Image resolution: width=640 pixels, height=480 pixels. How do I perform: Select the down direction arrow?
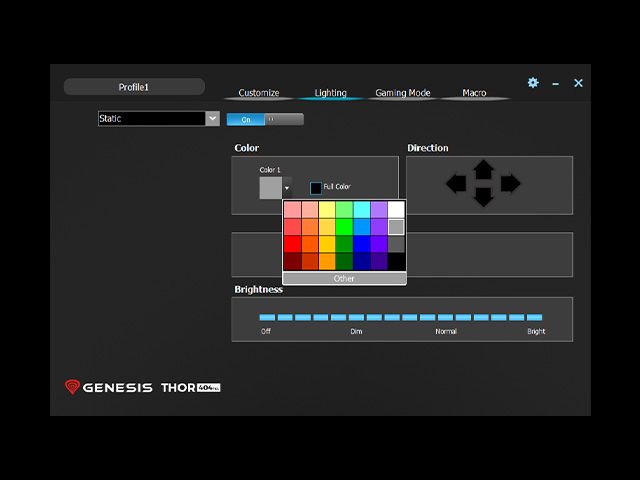[484, 197]
